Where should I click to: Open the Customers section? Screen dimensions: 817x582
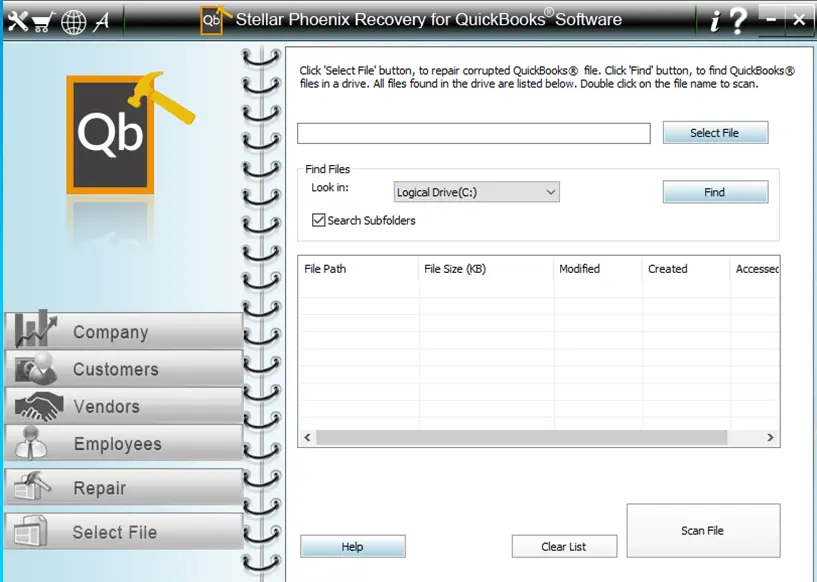124,368
